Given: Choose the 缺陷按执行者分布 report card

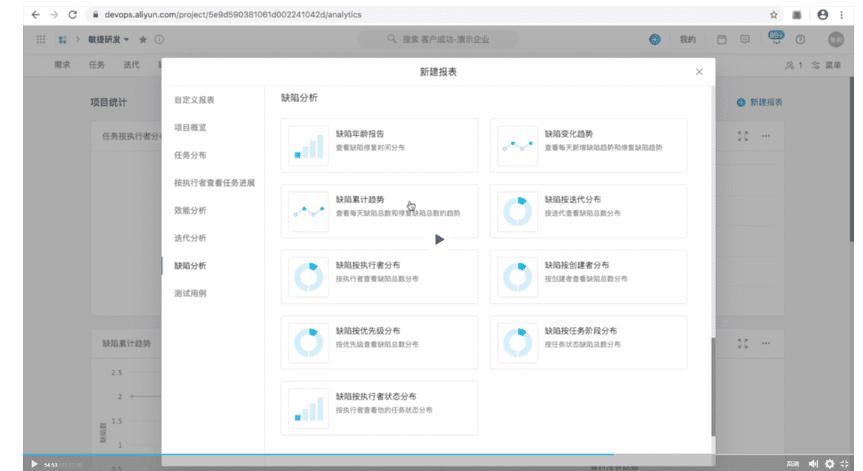Looking at the screenshot, I should [x=379, y=276].
